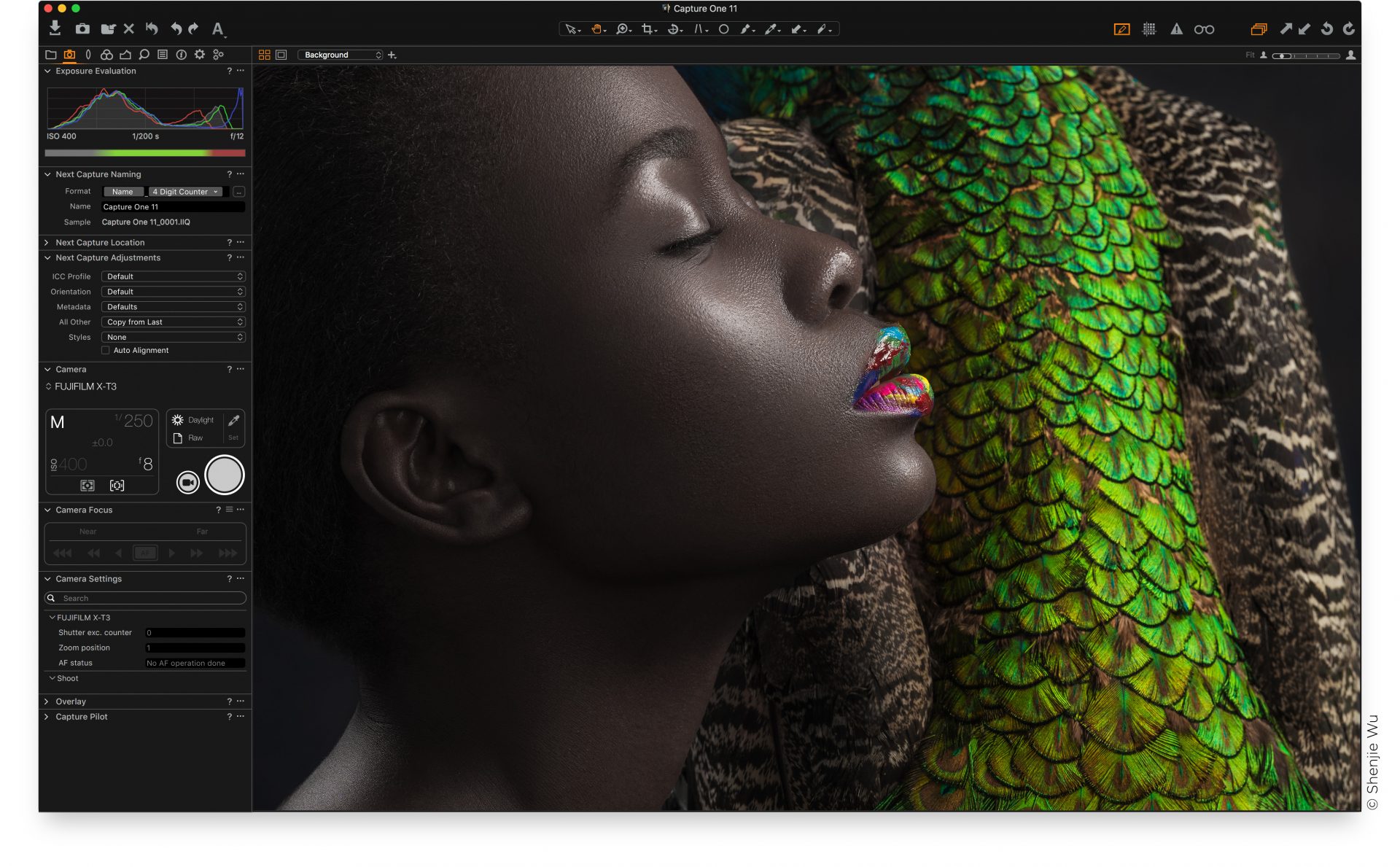Click the radial gradient tool icon
The height and width of the screenshot is (867, 1400).
pos(723,29)
